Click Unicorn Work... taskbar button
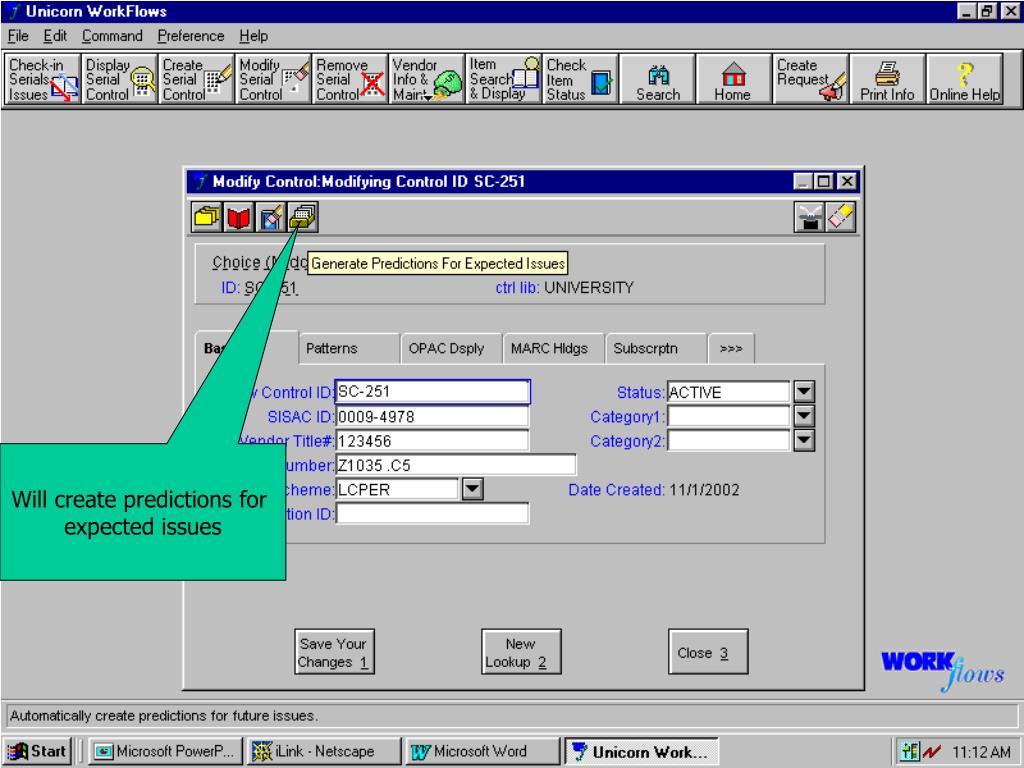 point(641,752)
